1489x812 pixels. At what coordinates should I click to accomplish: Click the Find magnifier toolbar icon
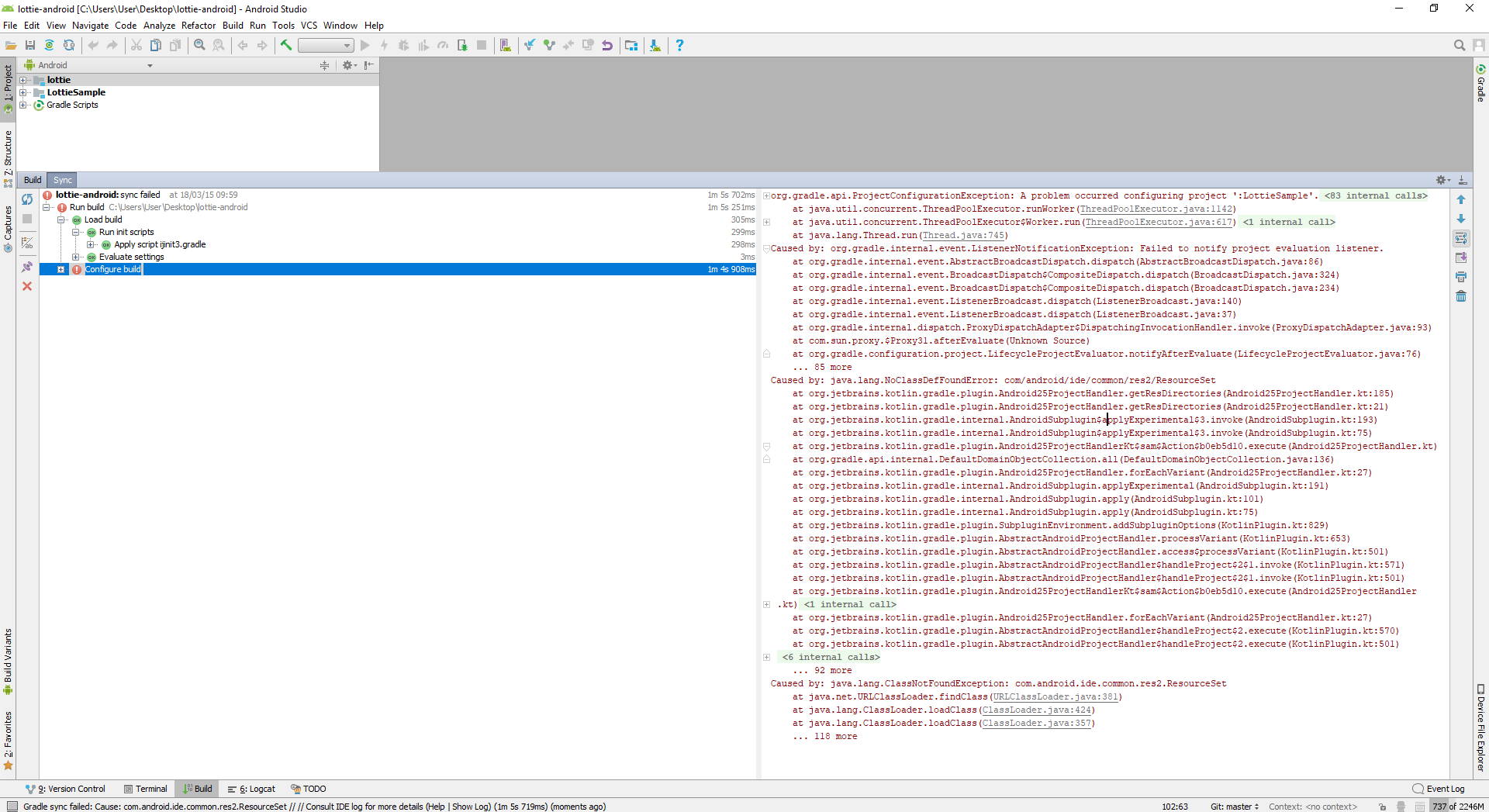pyautogui.click(x=199, y=46)
